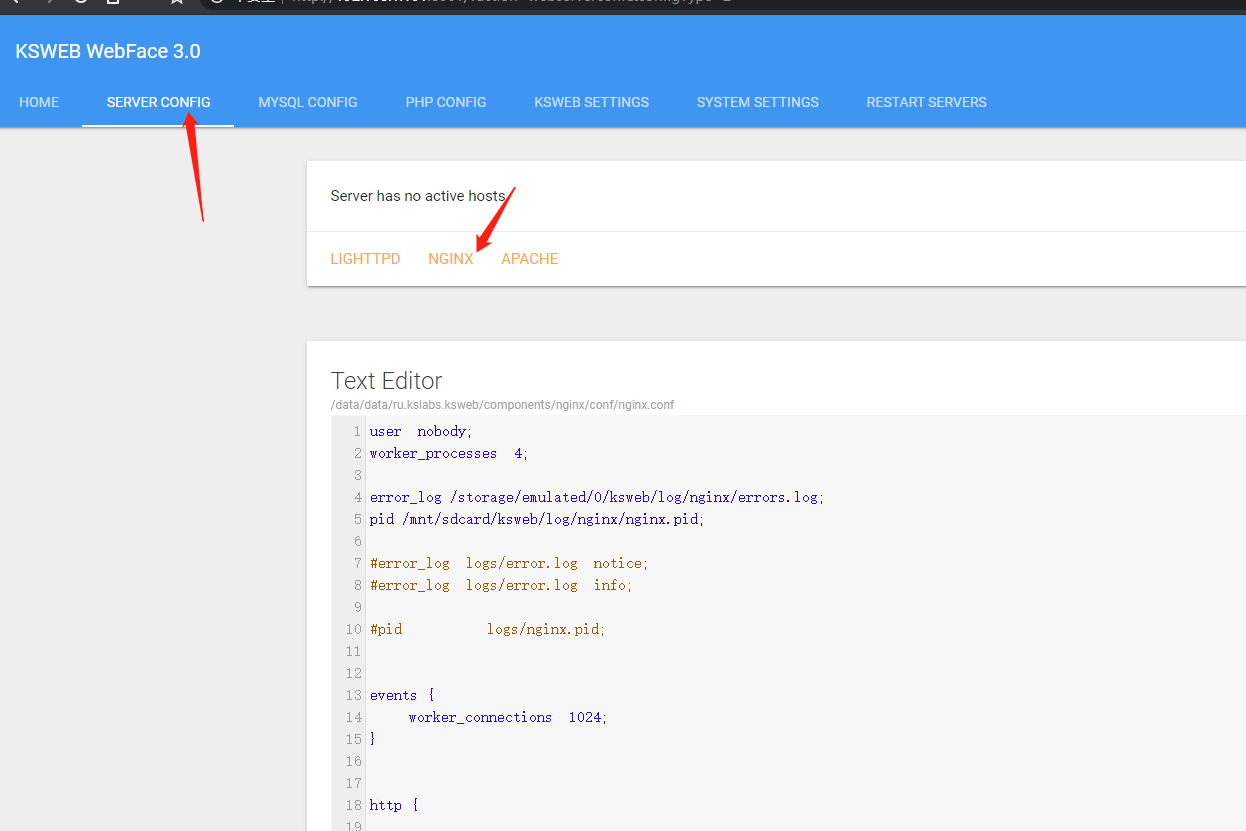Click the 'http {' line in editor

tap(393, 805)
